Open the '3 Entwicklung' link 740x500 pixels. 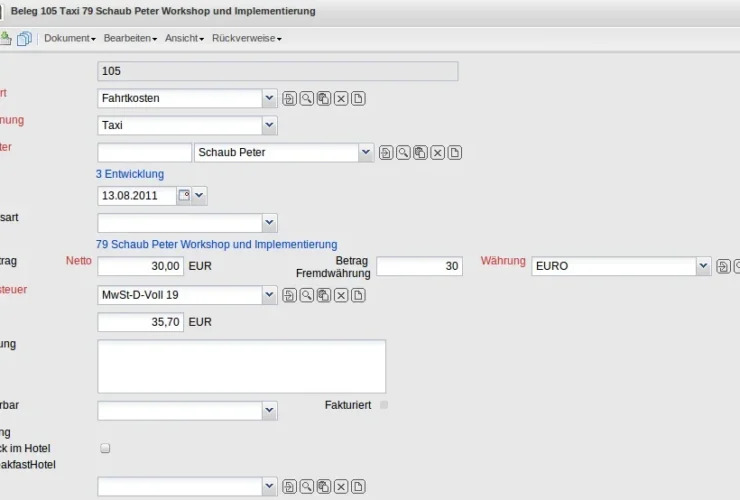(x=130, y=174)
